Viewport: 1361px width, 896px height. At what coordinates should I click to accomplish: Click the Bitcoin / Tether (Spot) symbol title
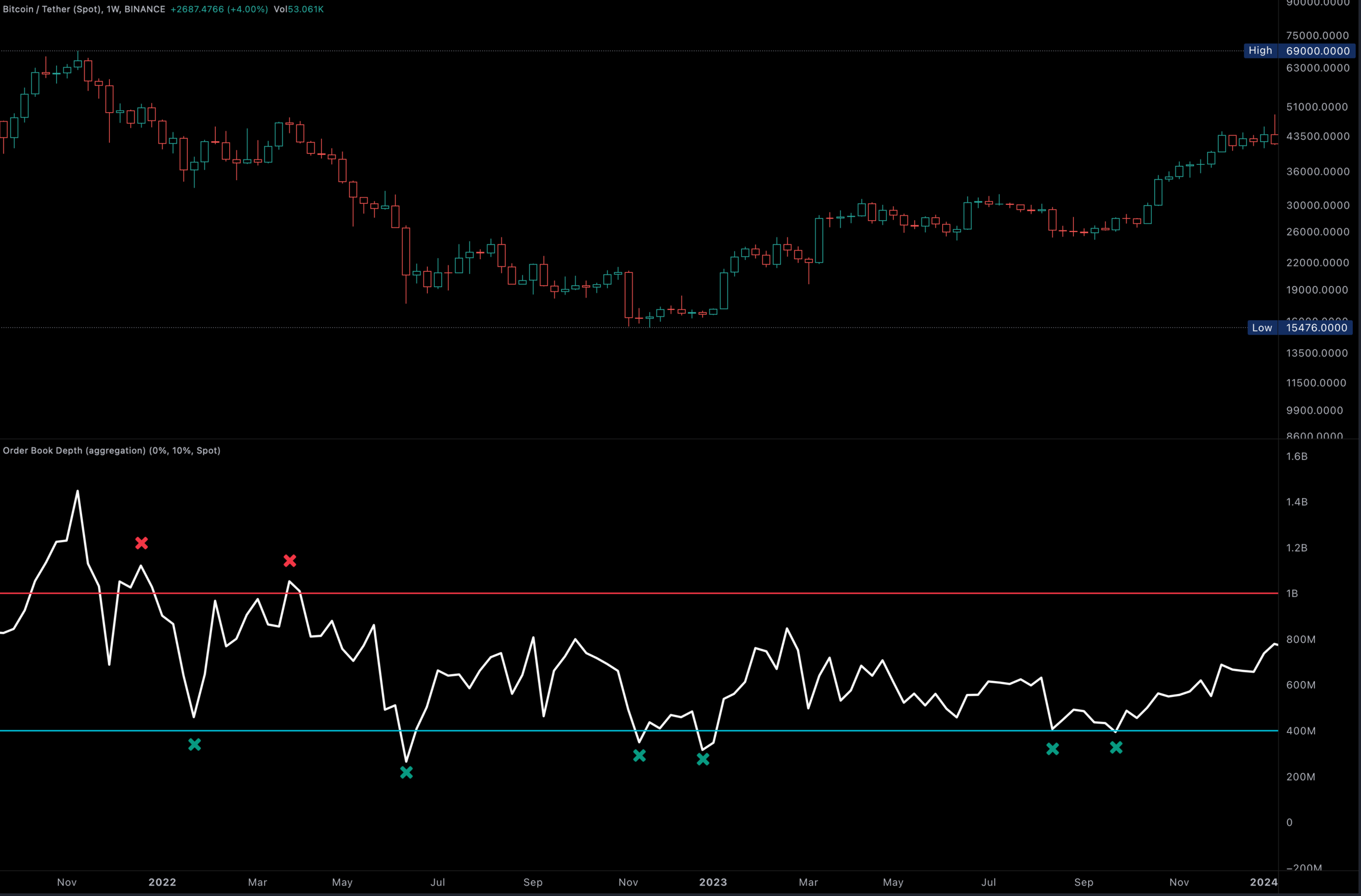52,9
